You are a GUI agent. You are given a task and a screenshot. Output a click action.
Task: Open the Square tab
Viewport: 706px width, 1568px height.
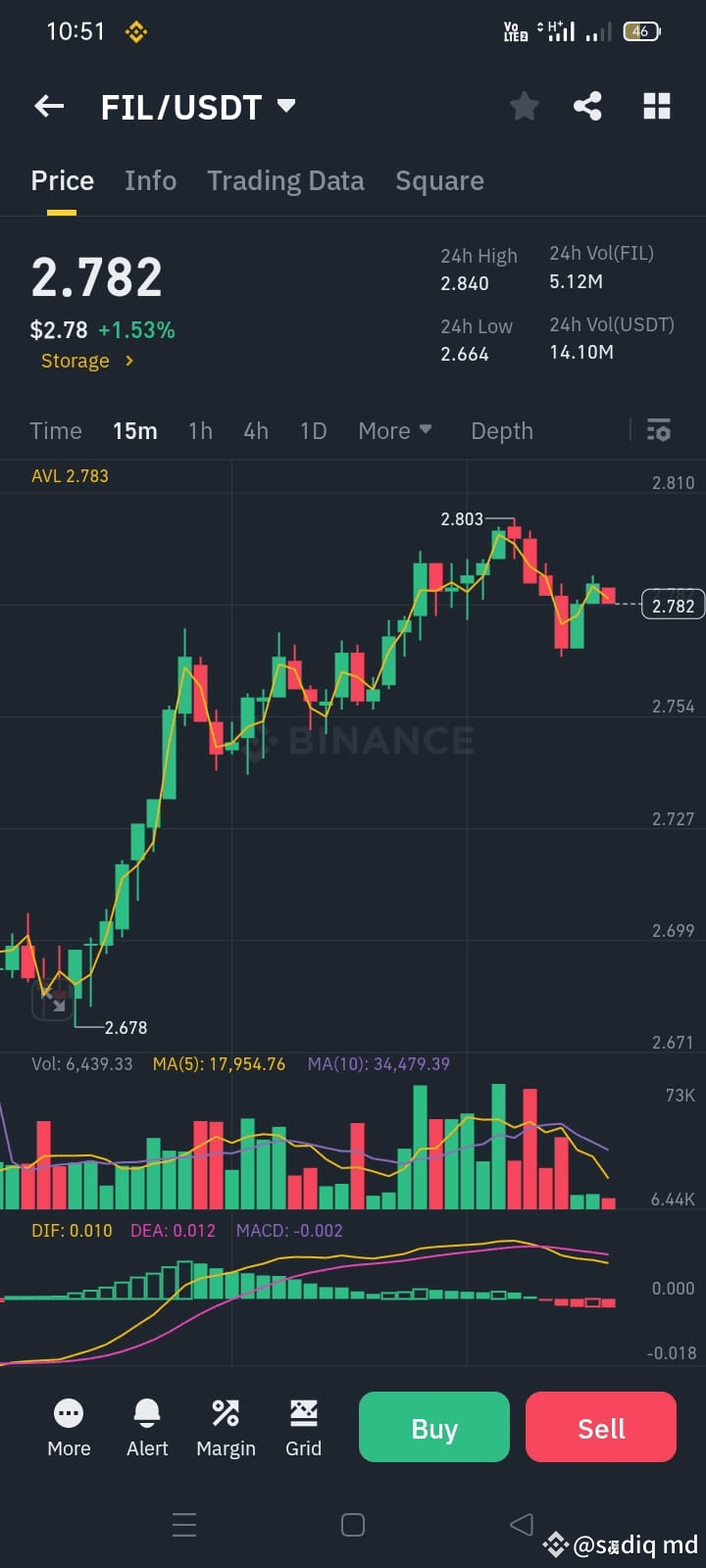tap(439, 180)
